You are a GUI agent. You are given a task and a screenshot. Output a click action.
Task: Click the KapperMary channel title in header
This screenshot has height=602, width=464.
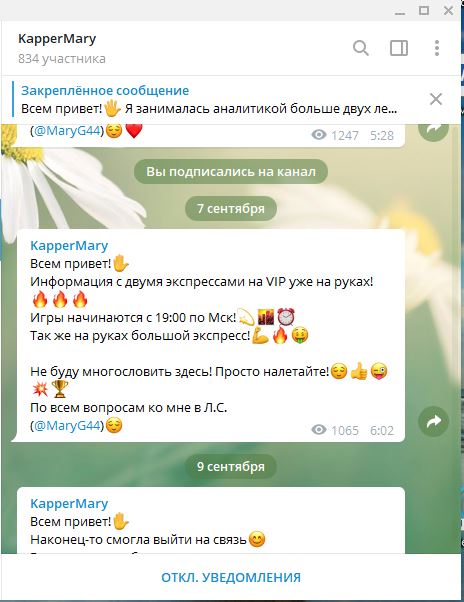pyautogui.click(x=57, y=39)
